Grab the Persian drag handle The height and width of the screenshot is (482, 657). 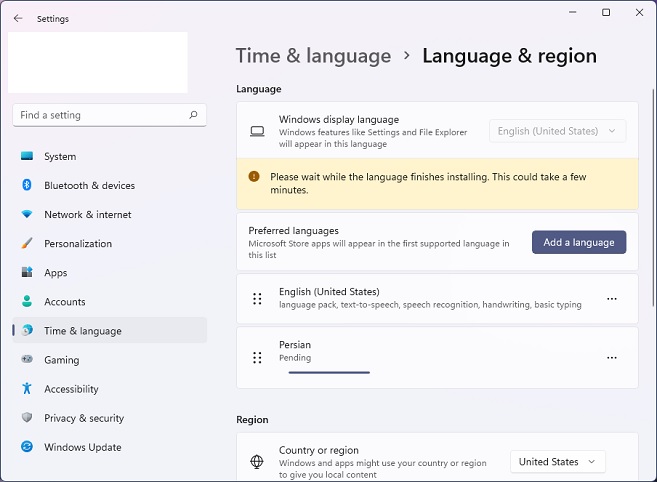[x=257, y=358]
